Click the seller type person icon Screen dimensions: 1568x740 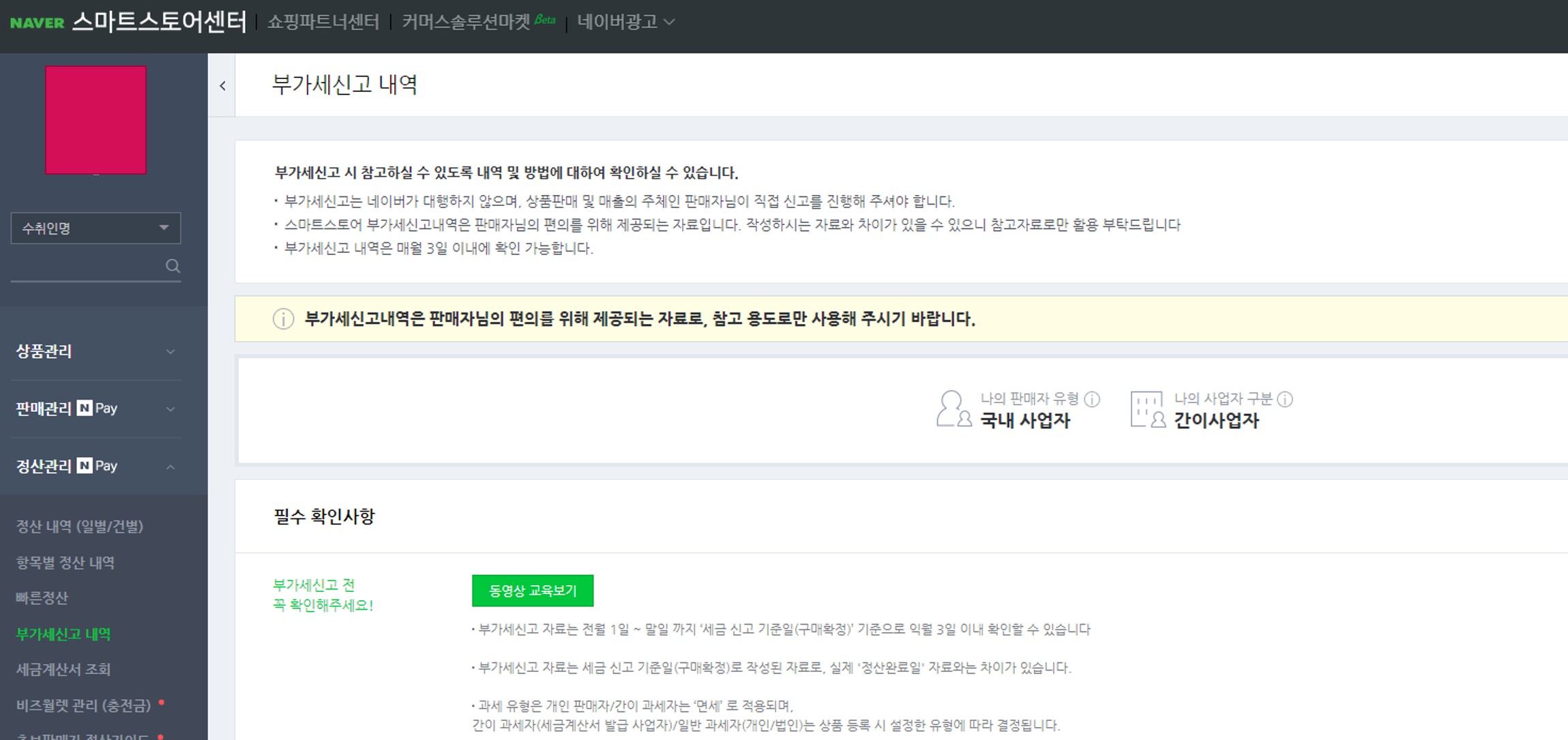[953, 409]
